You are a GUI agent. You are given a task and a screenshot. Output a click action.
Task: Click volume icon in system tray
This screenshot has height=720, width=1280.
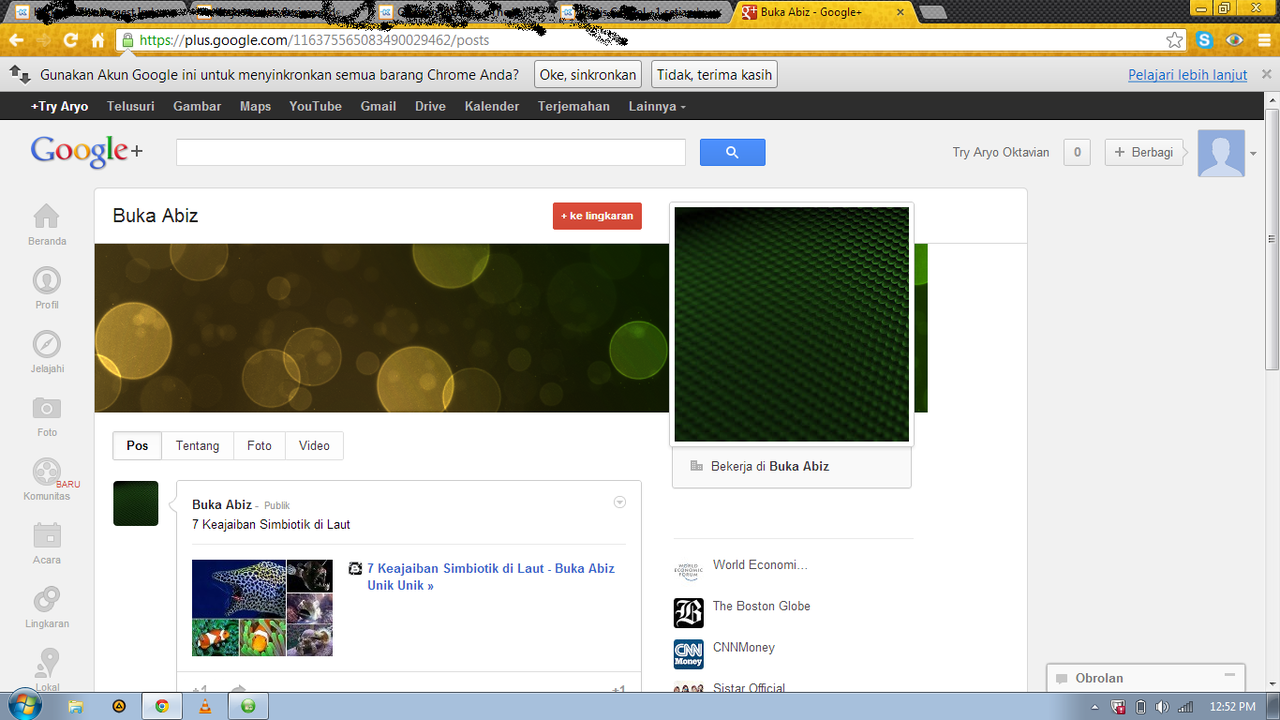pos(1161,707)
